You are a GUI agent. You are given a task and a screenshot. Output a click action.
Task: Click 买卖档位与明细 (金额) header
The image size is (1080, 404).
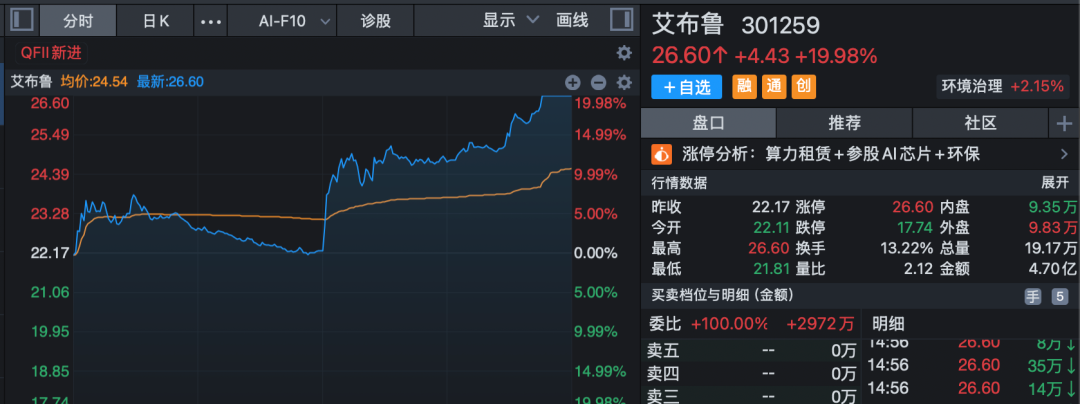click(x=723, y=295)
